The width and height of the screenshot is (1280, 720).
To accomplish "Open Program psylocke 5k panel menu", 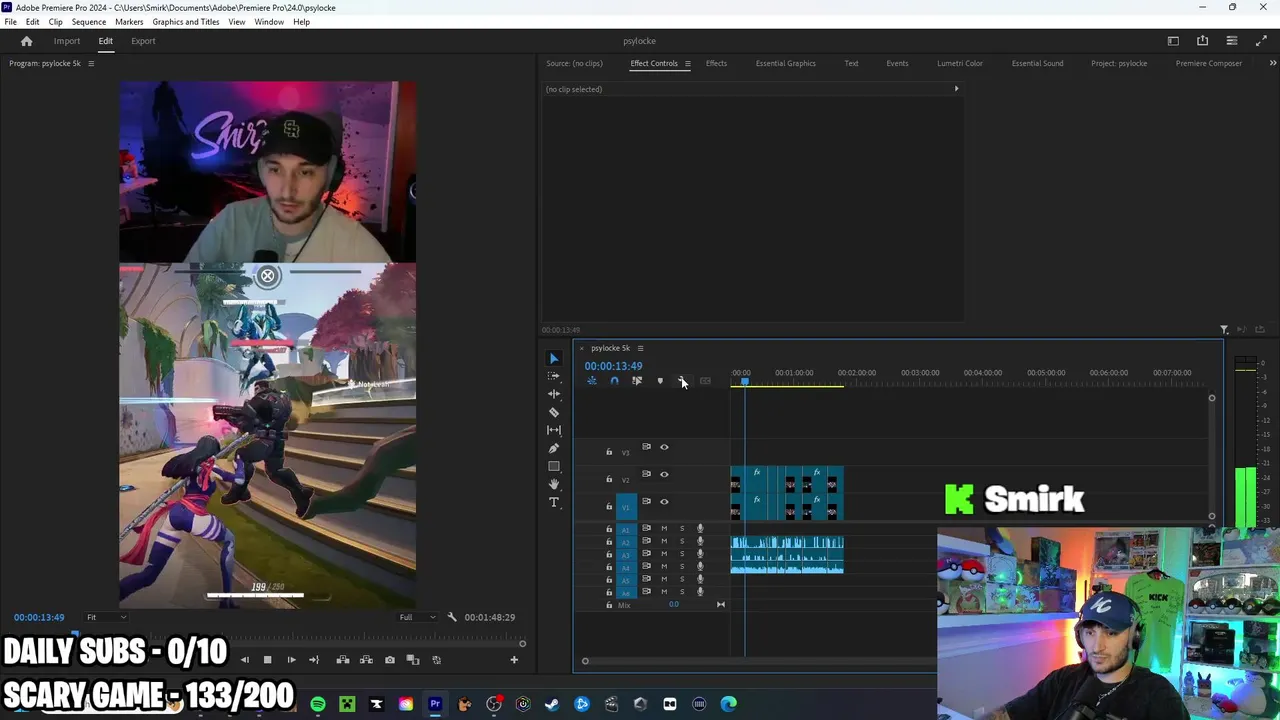I will 91,63.
